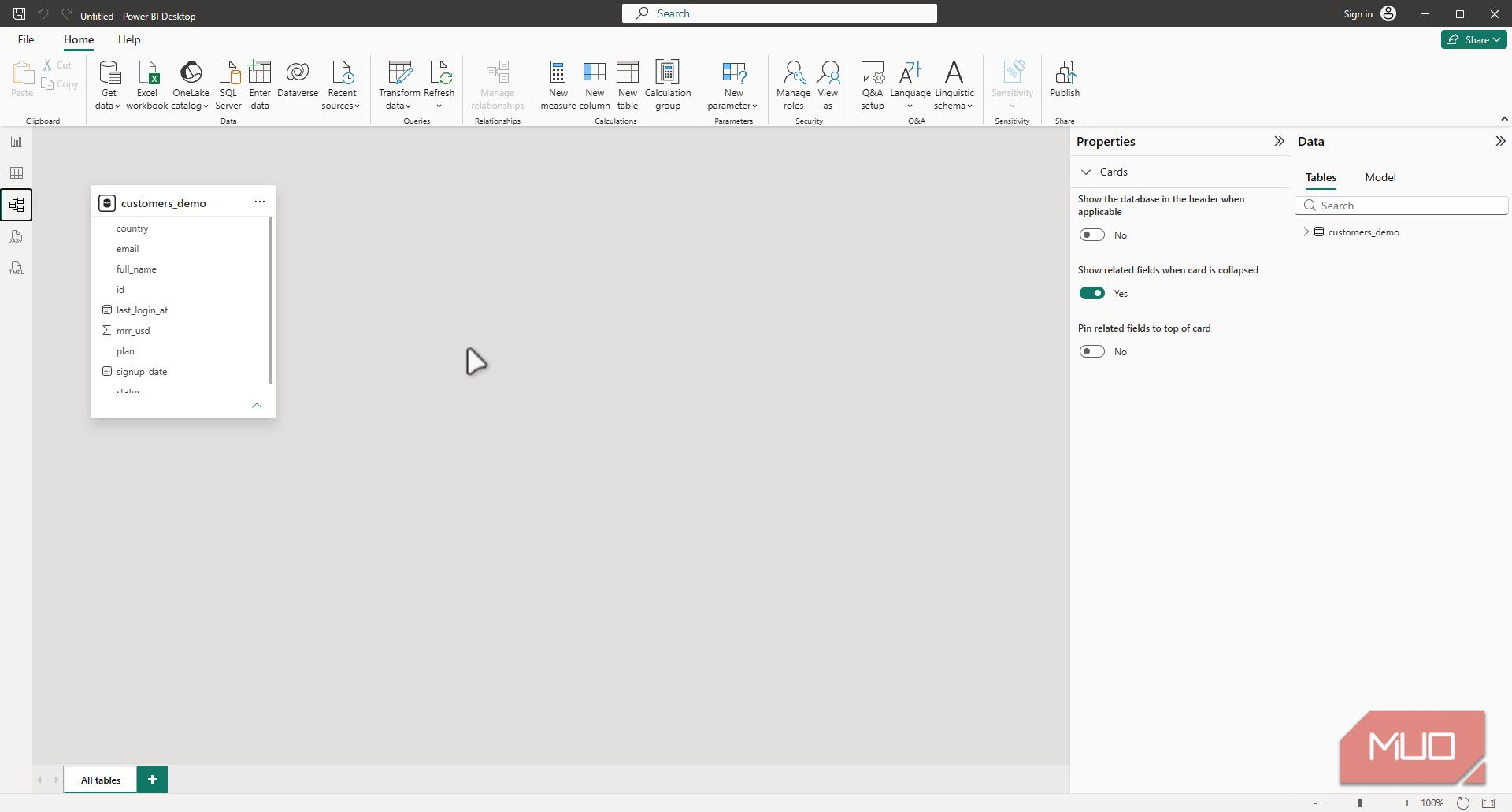Zoom in with plus button
1512x812 pixels.
click(1407, 803)
